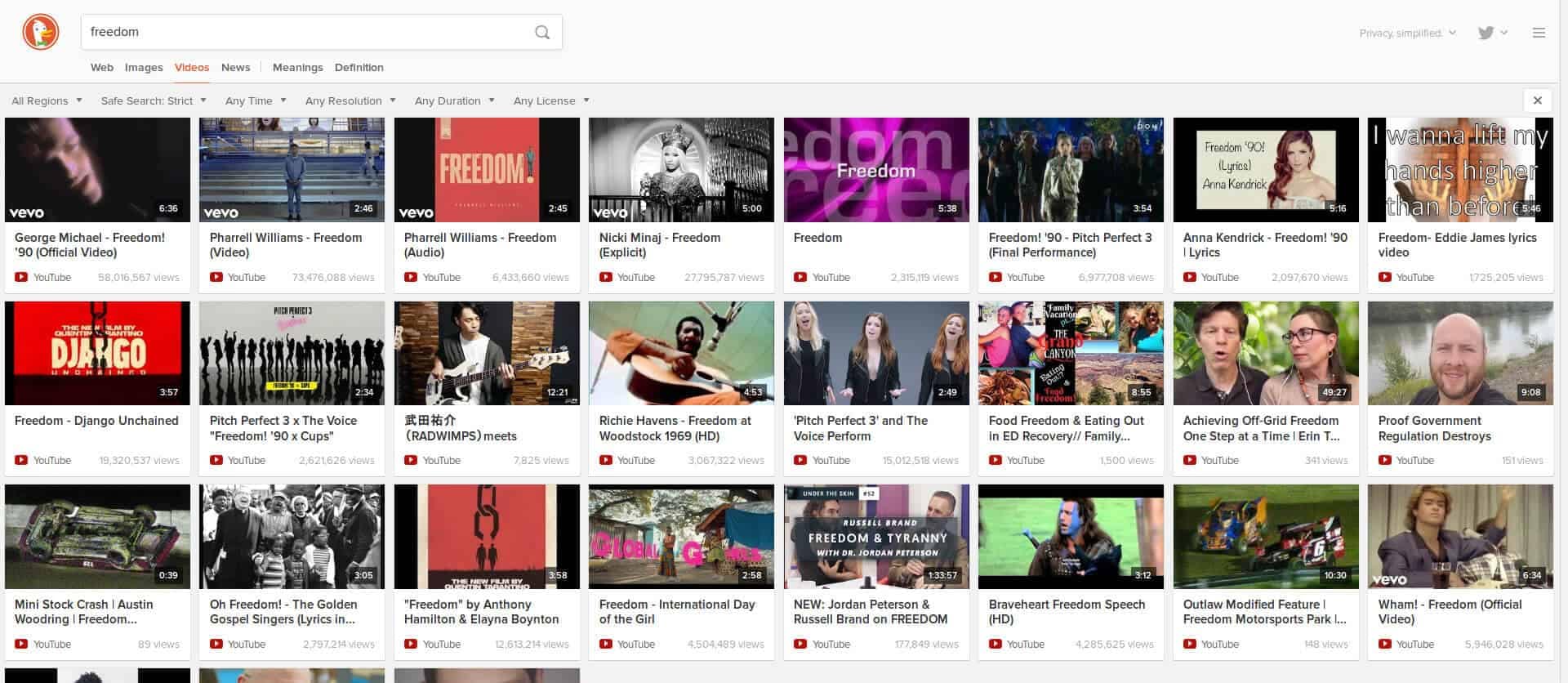Open Pharrell Williams - Freedom (Video) title link
The image size is (1568, 683).
click(x=285, y=244)
